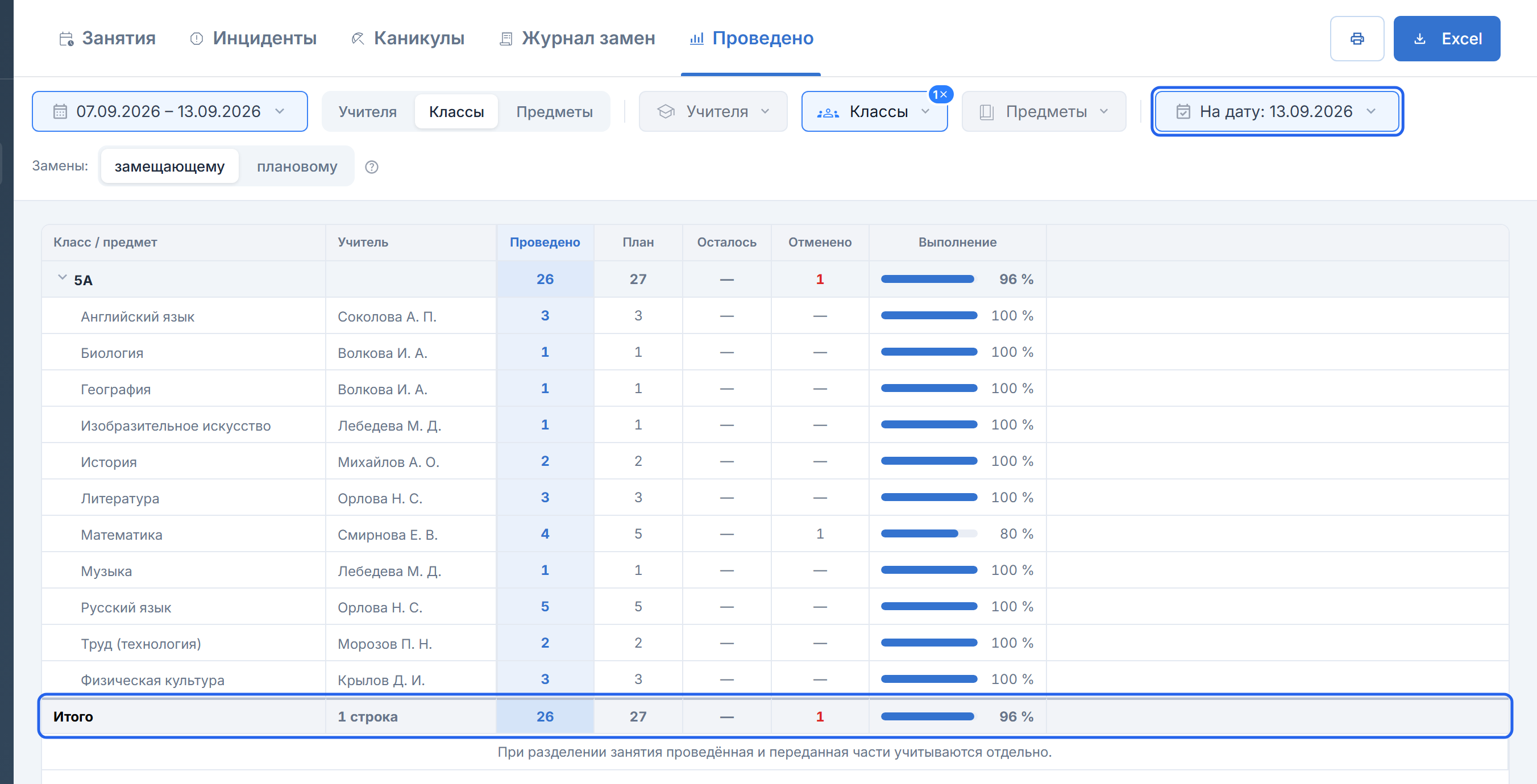Click teacher Соколова А. П. cell
Viewport: 1537px width, 784px height.
click(x=410, y=316)
